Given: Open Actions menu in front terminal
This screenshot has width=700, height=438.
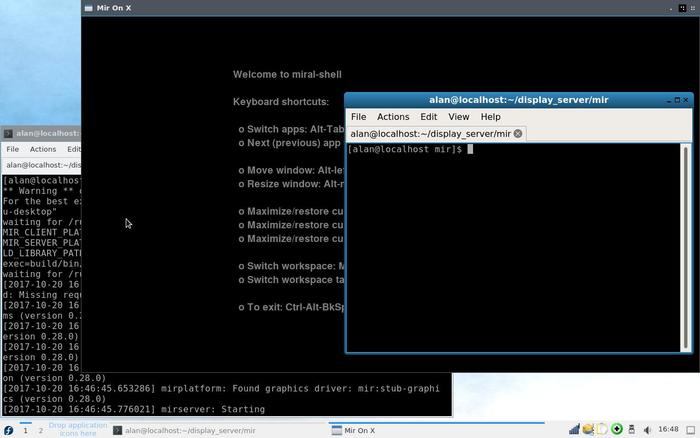Looking at the screenshot, I should click(393, 117).
